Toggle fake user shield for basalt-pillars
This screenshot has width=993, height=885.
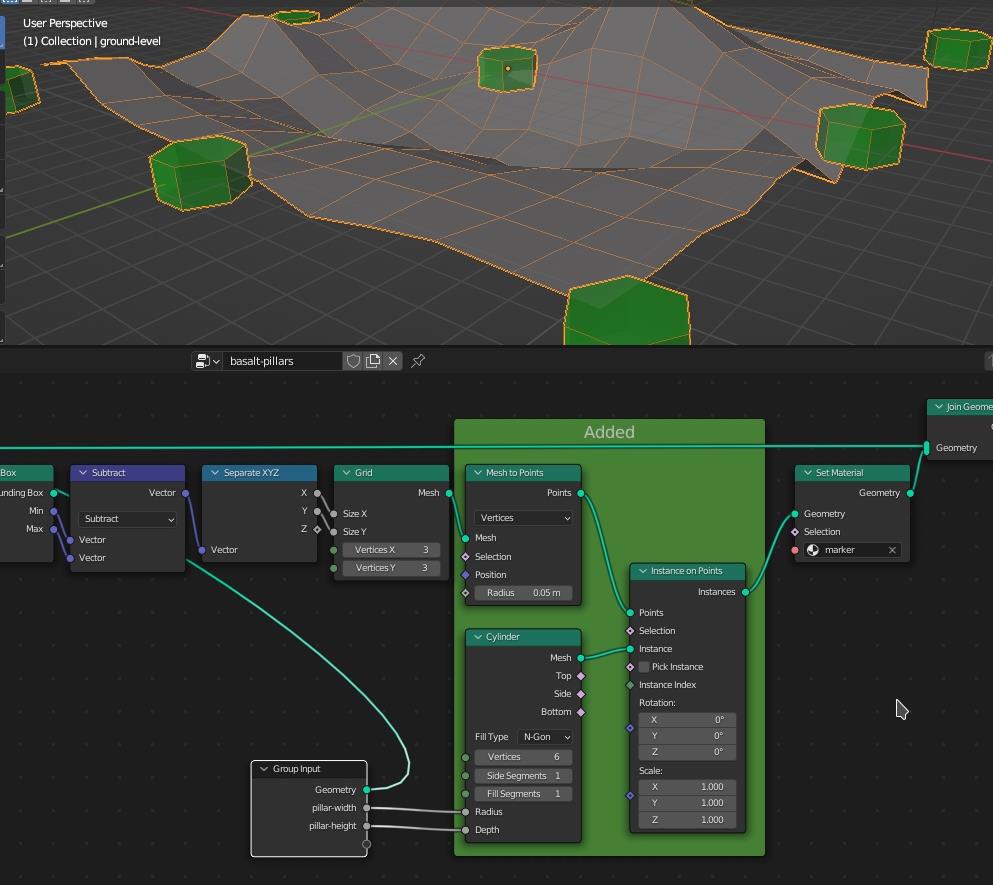coord(353,361)
